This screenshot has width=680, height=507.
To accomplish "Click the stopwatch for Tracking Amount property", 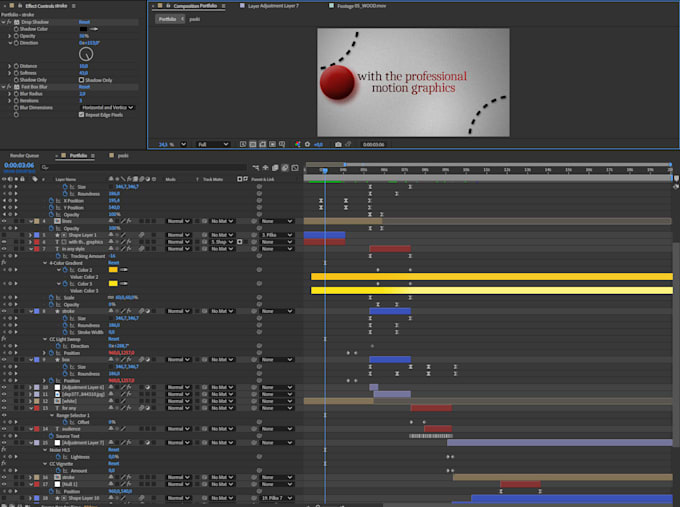I will [x=59, y=256].
